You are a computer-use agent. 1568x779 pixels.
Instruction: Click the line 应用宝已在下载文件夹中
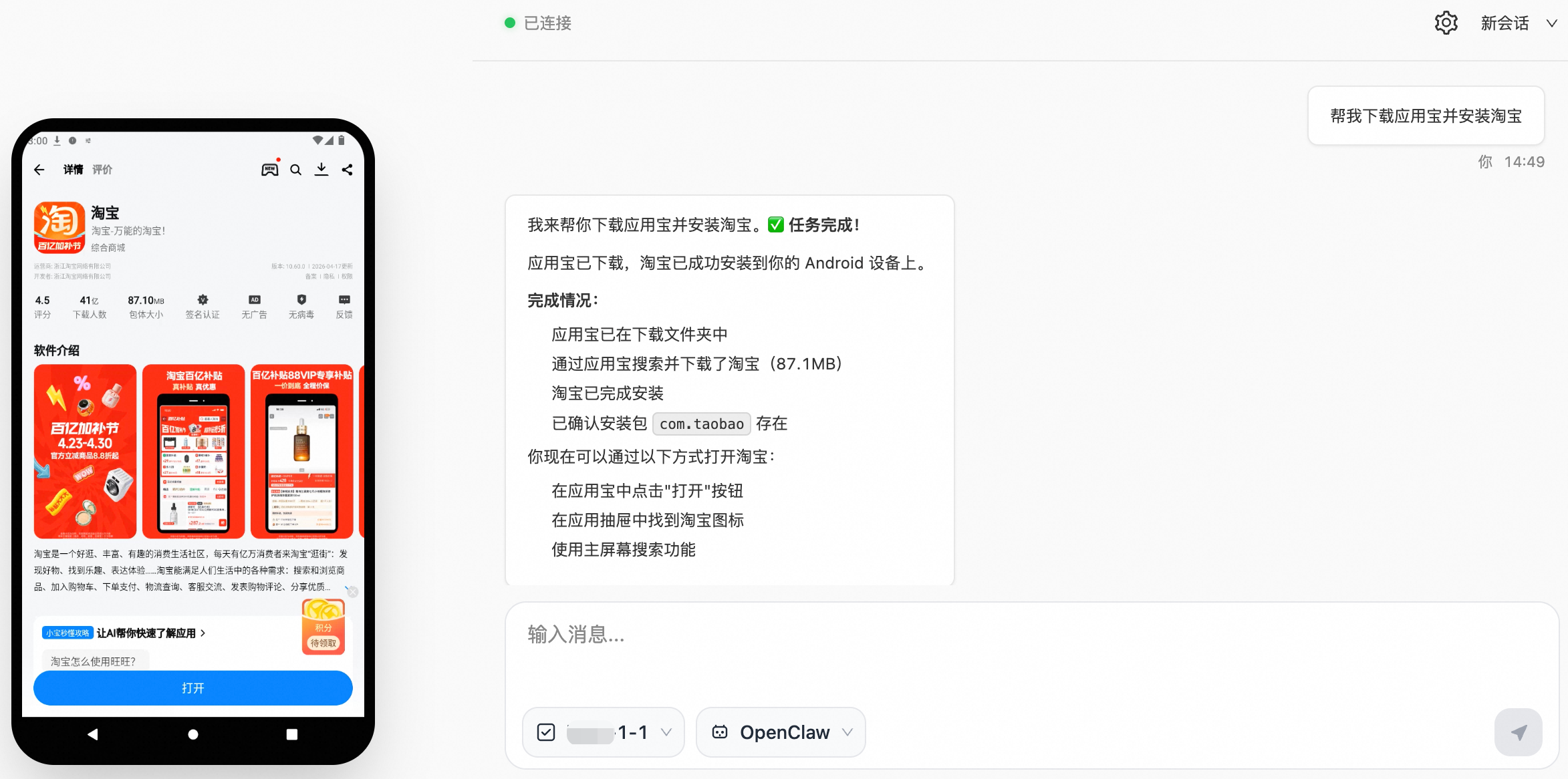click(x=640, y=334)
